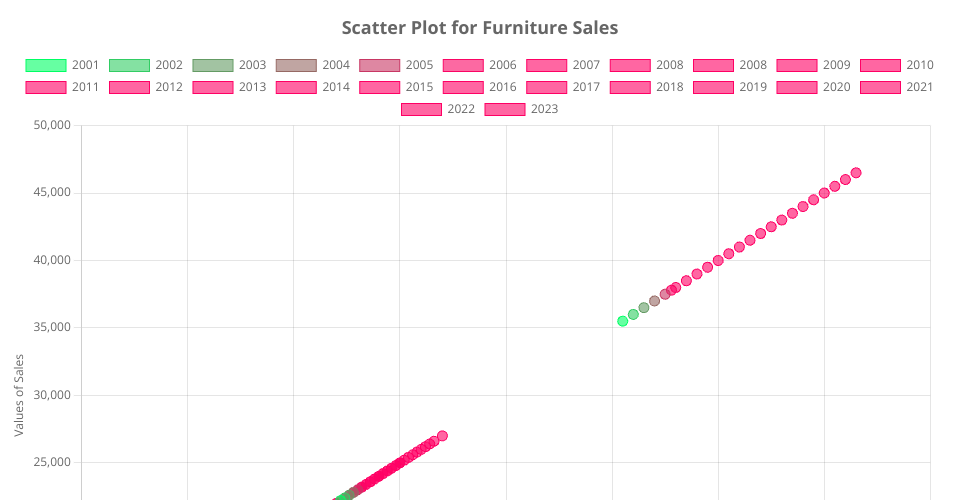Toggle the 2002 series legend swatch
The image size is (960, 500).
129,65
